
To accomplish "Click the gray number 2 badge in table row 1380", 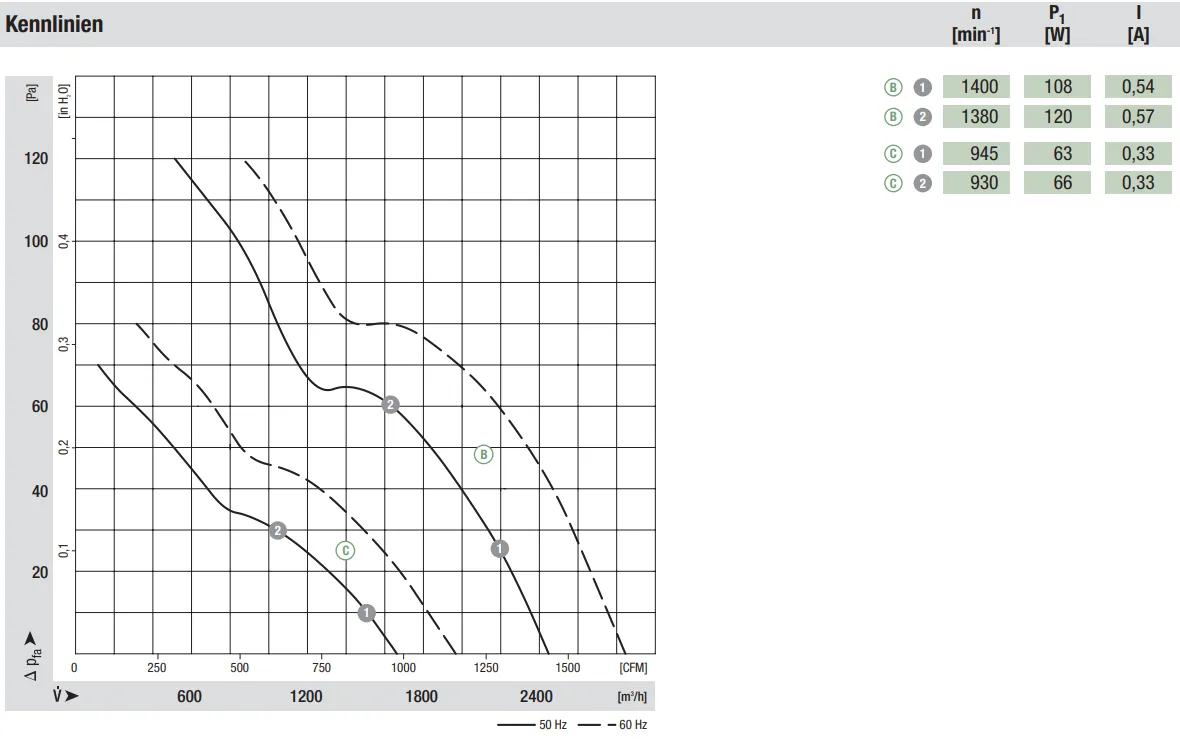I will tap(923, 117).
